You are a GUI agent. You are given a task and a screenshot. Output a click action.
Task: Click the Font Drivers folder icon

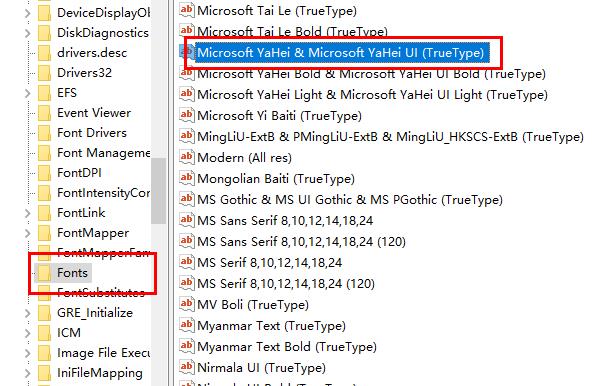[x=44, y=133]
